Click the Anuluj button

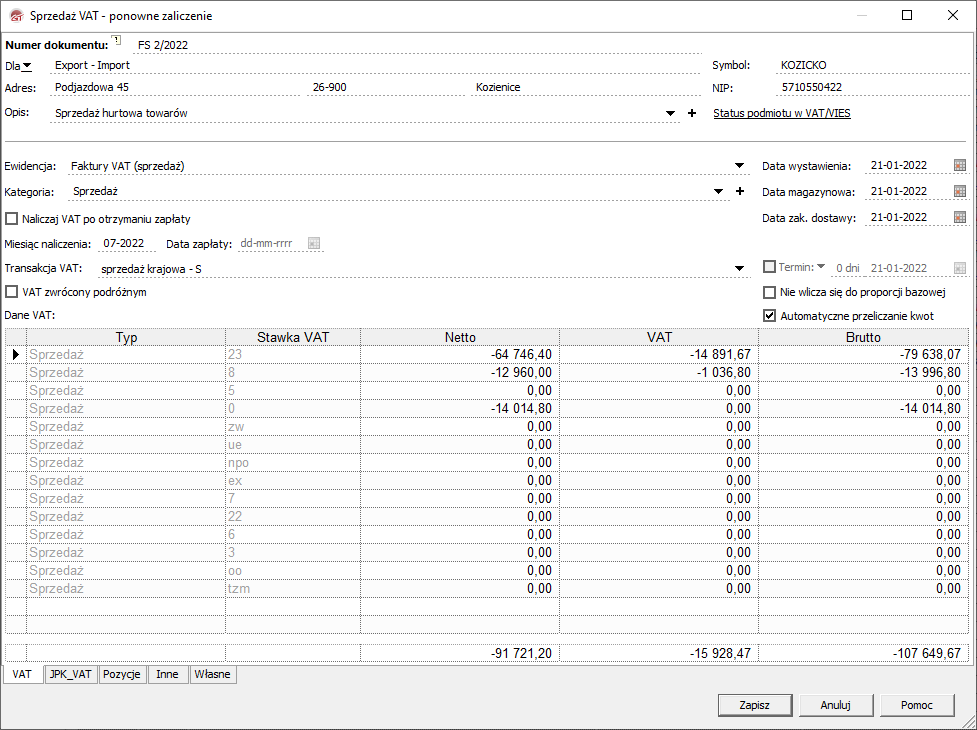coord(836,705)
